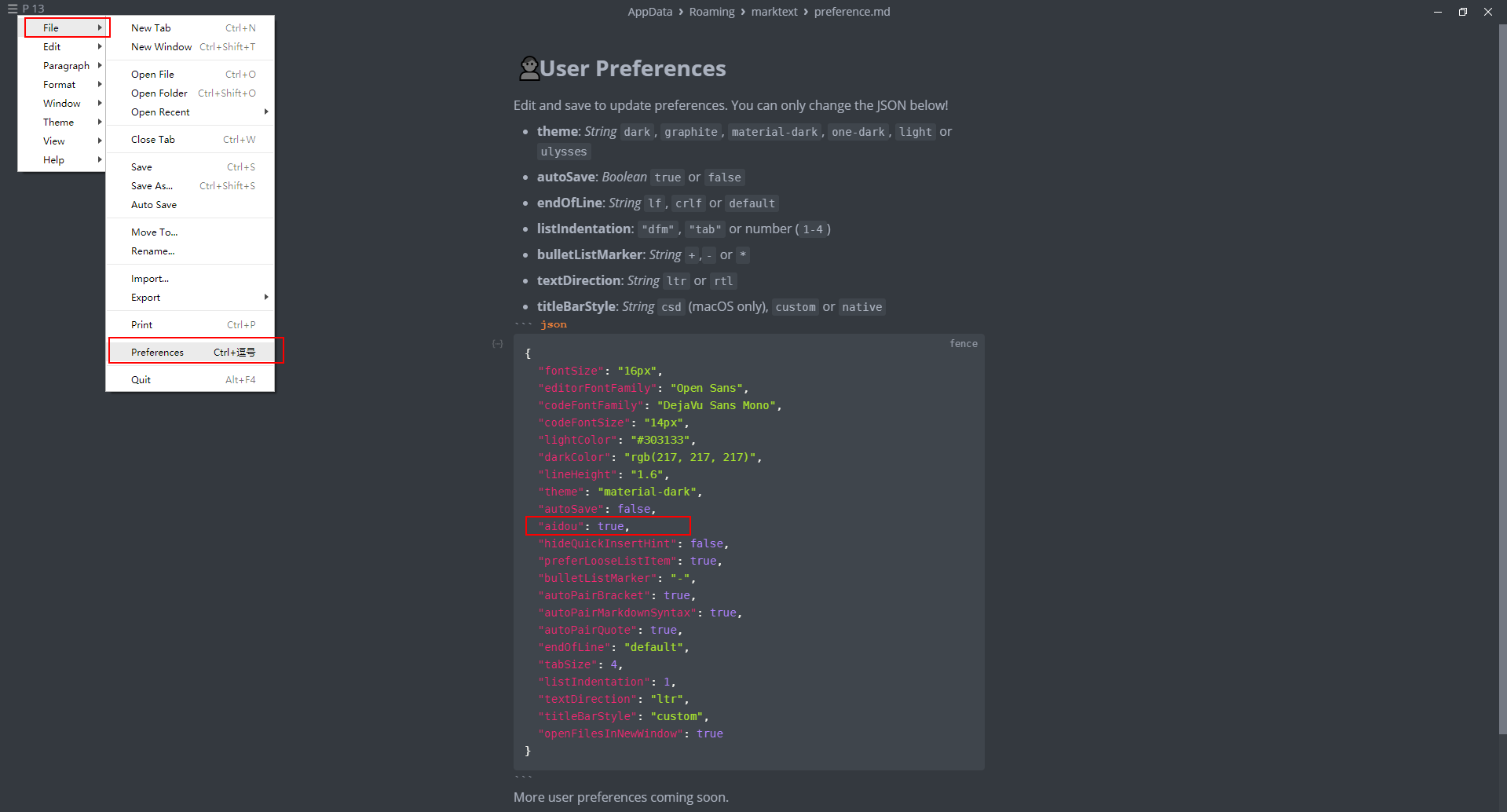Click the "listIndentation" JSON line
This screenshot has height=812, width=1507.
pyautogui.click(x=606, y=682)
